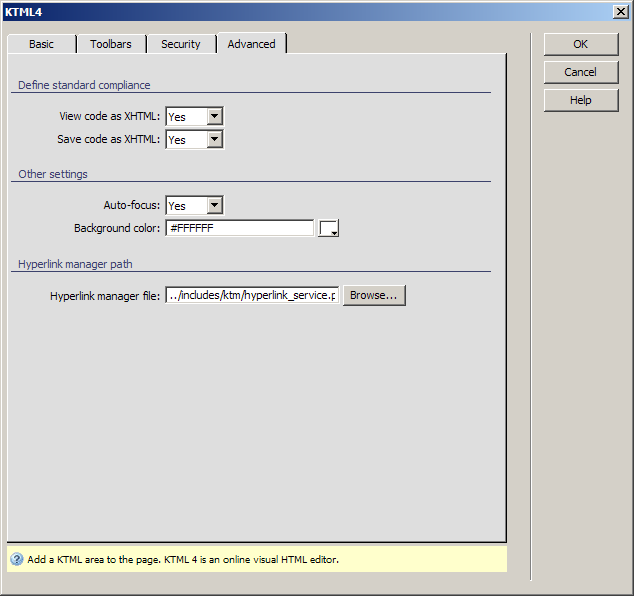
Task: Open the Toolbars tab
Action: coord(111,44)
